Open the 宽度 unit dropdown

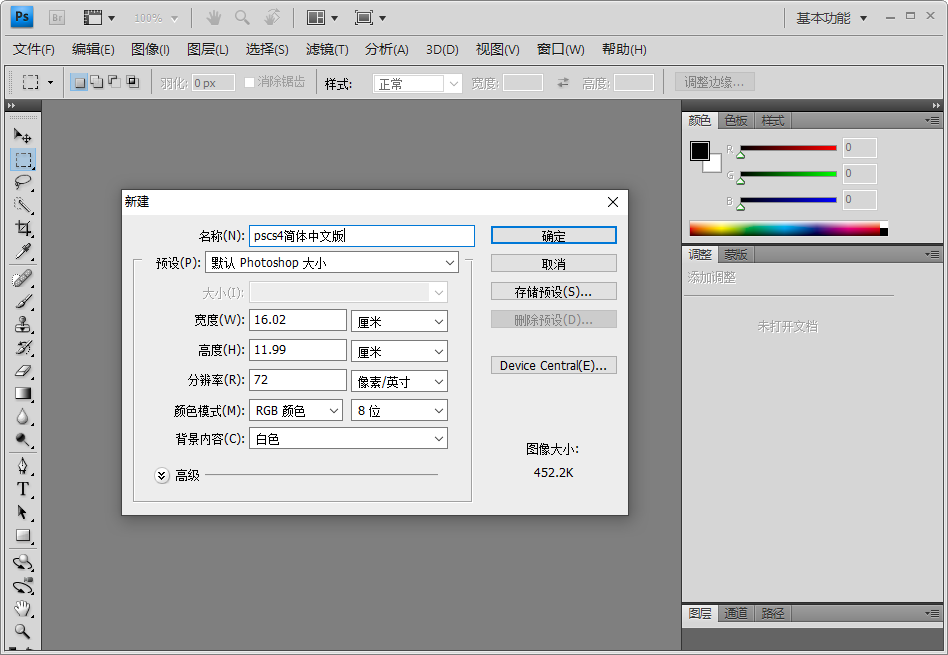click(x=399, y=321)
